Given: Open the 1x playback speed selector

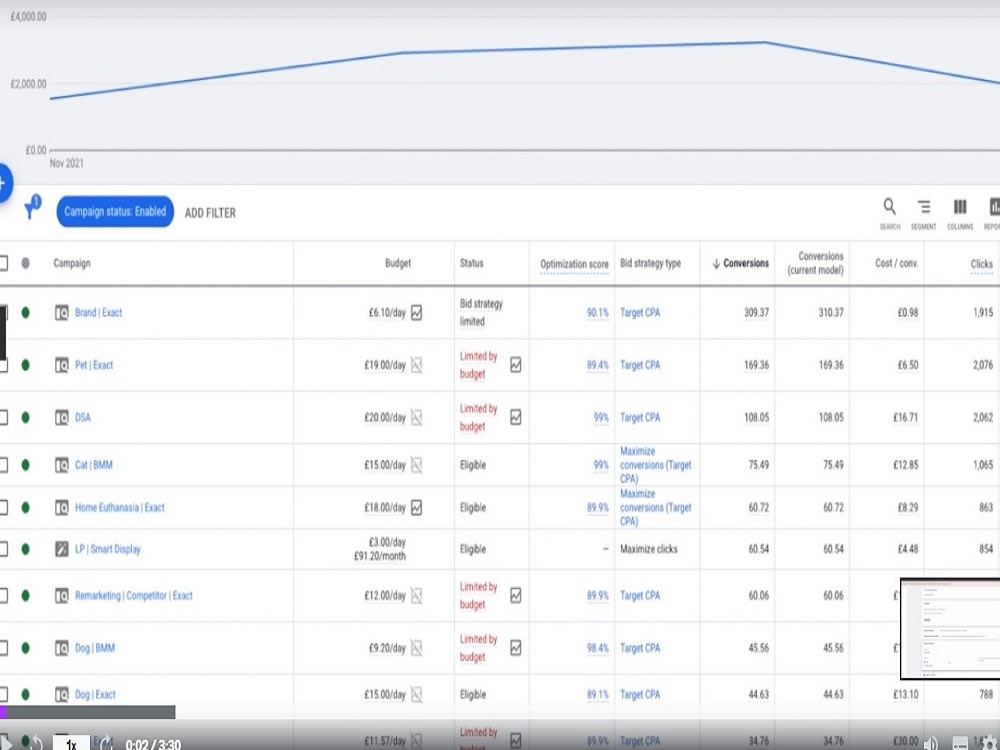Looking at the screenshot, I should point(71,744).
